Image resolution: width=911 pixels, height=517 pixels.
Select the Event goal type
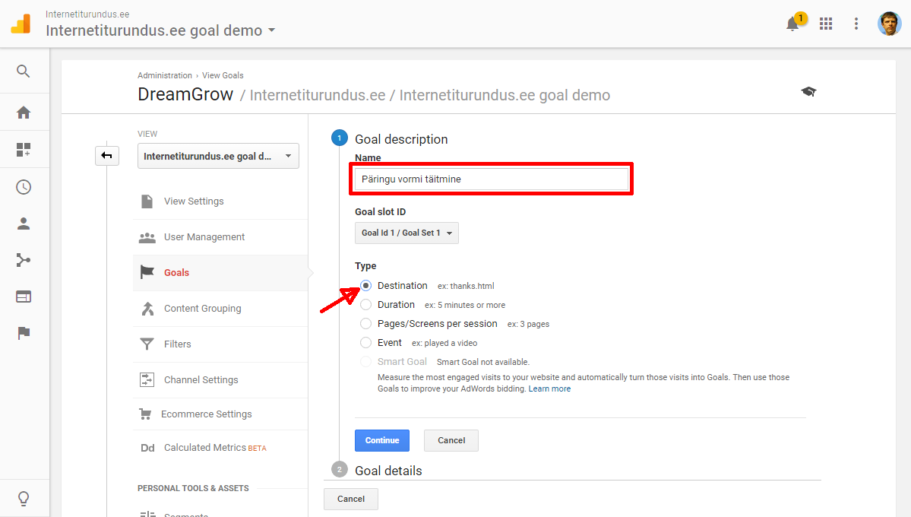365,343
